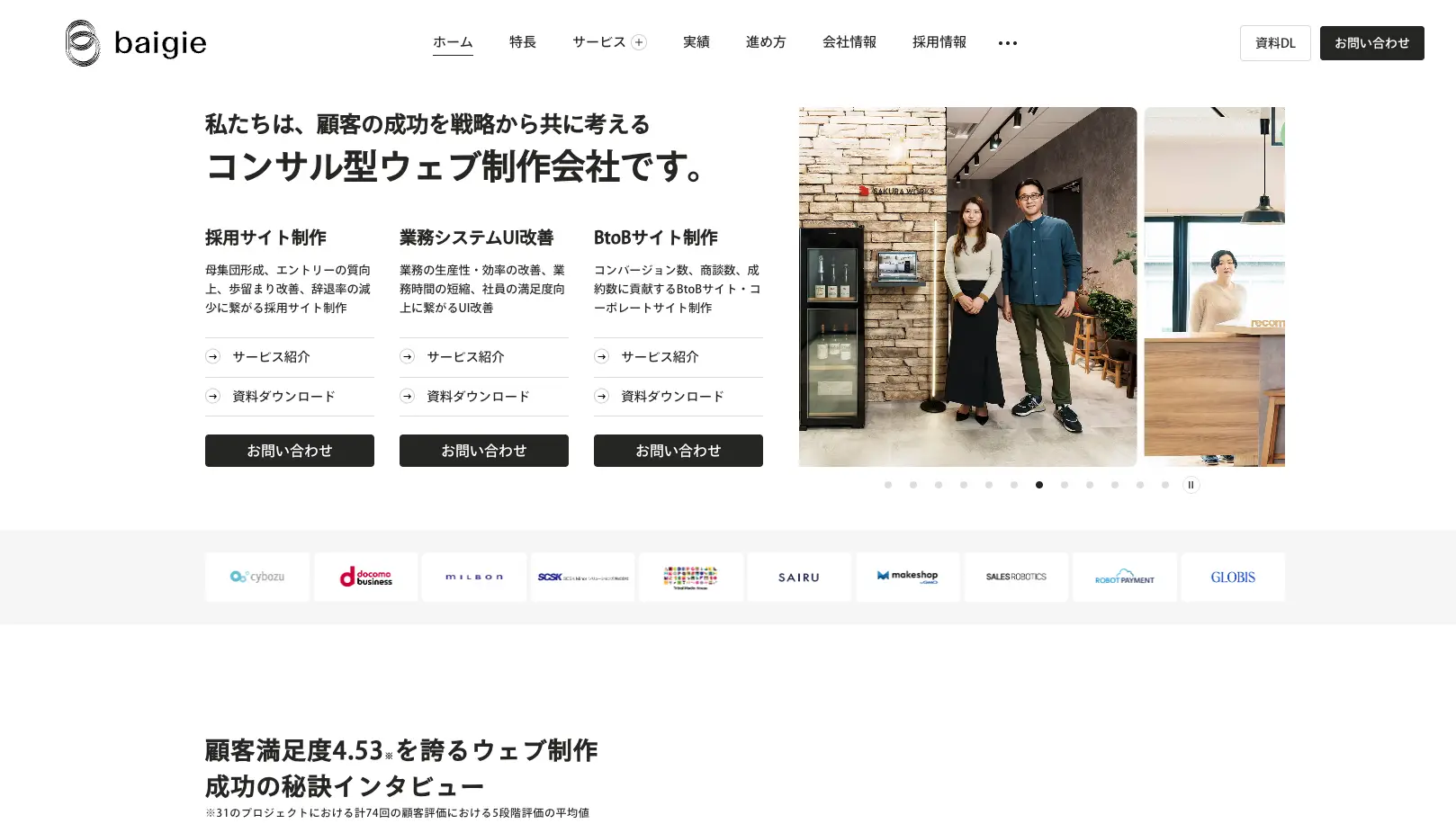The image size is (1456, 824).
Task: Click the partially visible next slide photo
Action: [x=1215, y=287]
